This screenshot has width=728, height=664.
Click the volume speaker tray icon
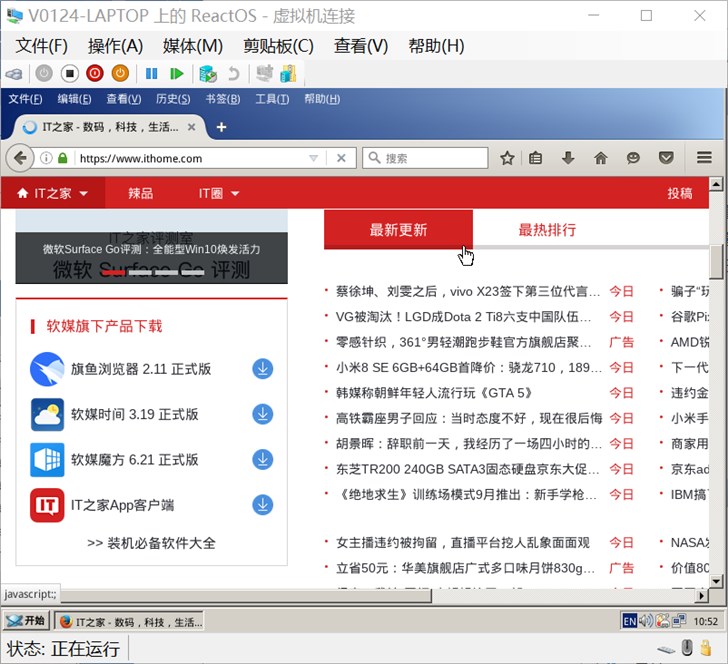click(645, 621)
